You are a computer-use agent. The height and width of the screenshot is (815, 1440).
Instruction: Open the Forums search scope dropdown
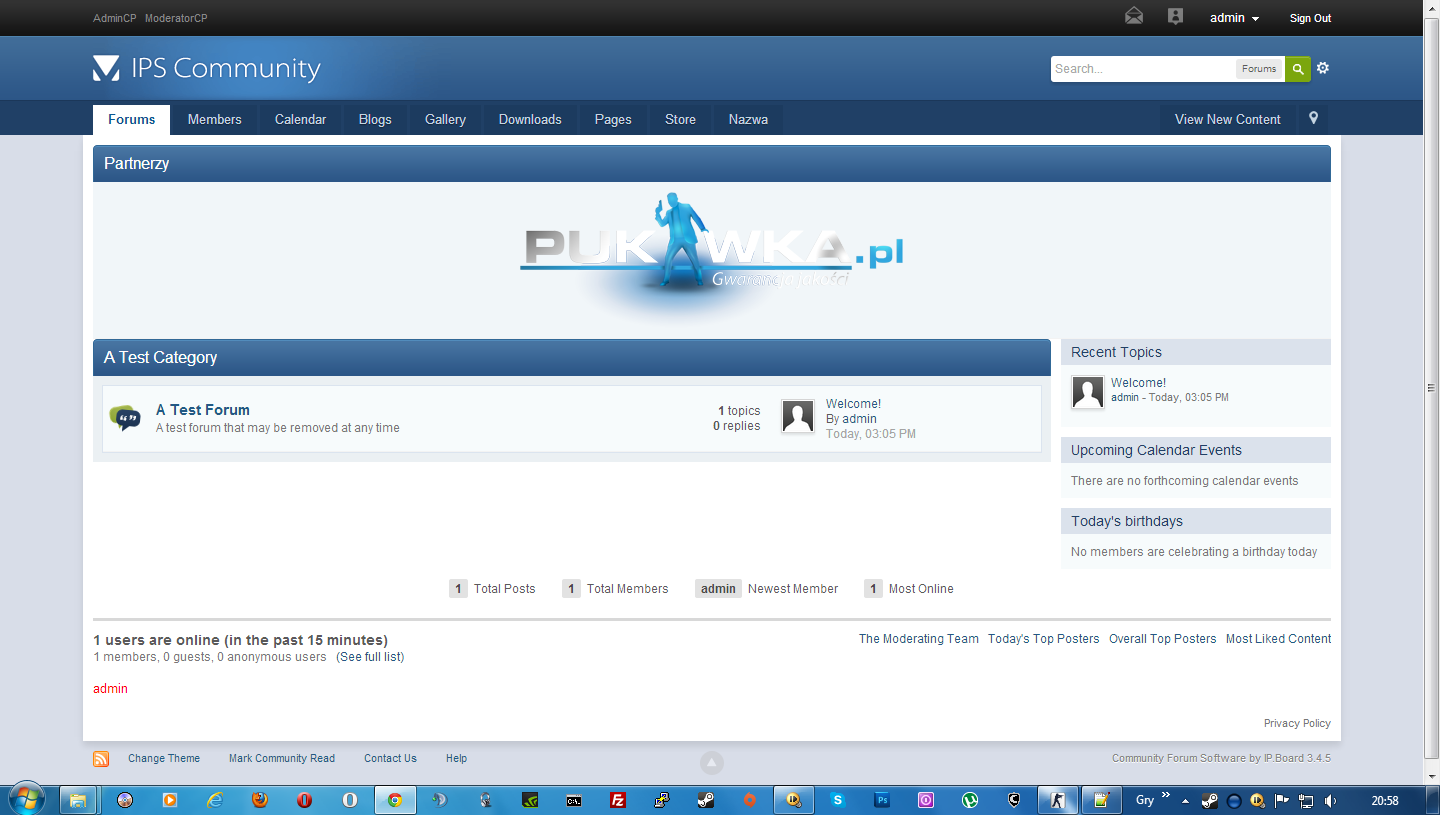[1259, 69]
